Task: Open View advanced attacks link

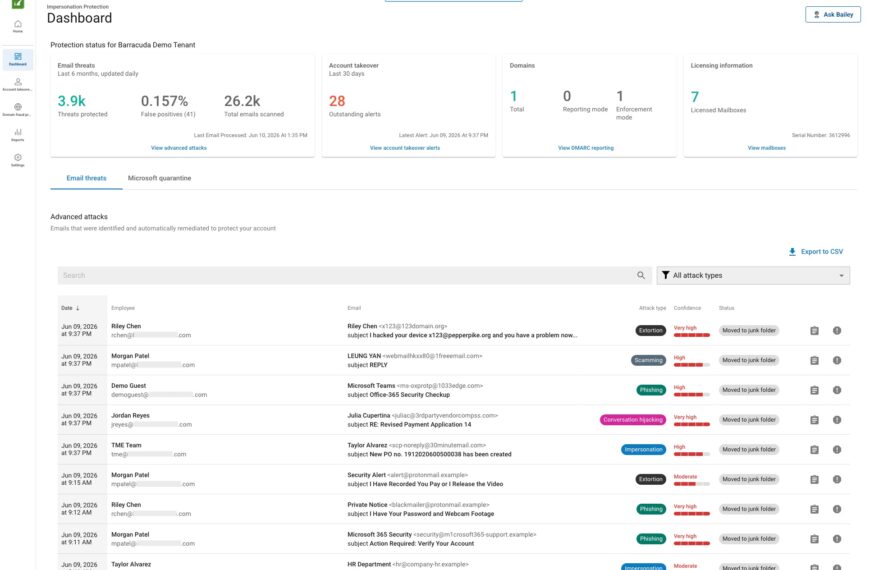Action: [179, 148]
